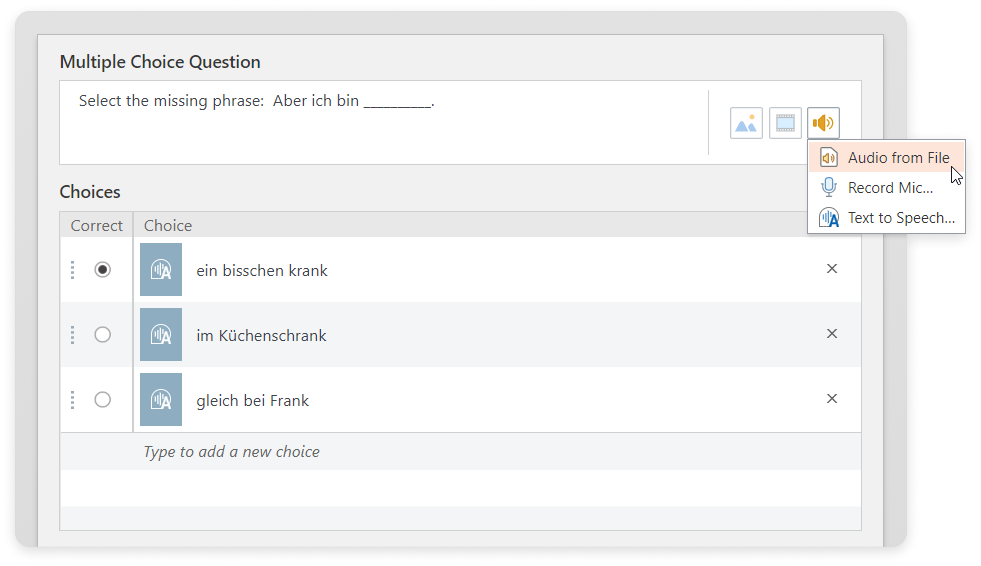The width and height of the screenshot is (981, 566).
Task: Click the drag handle of 'ein bisschen krank' row
Action: (x=73, y=270)
